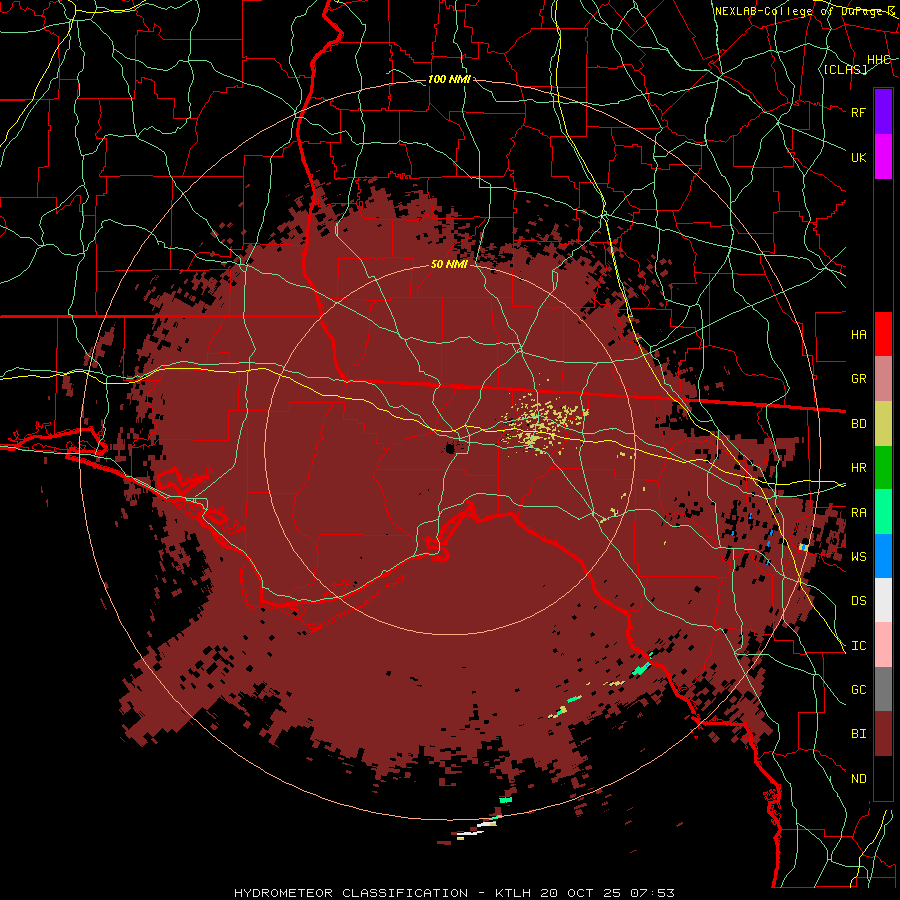Click the 'HHC' product code label

pos(879,60)
